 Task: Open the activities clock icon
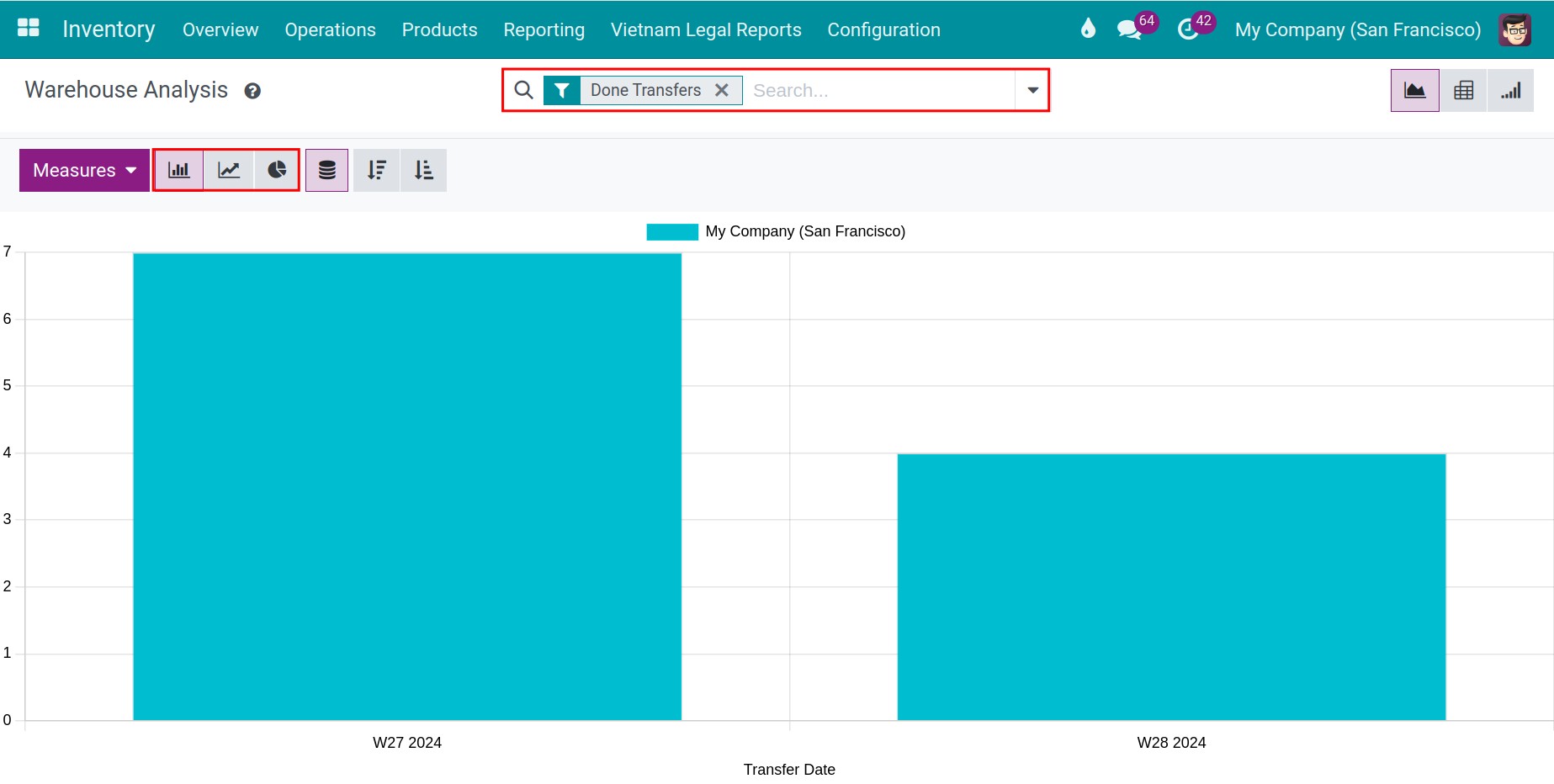[1187, 29]
